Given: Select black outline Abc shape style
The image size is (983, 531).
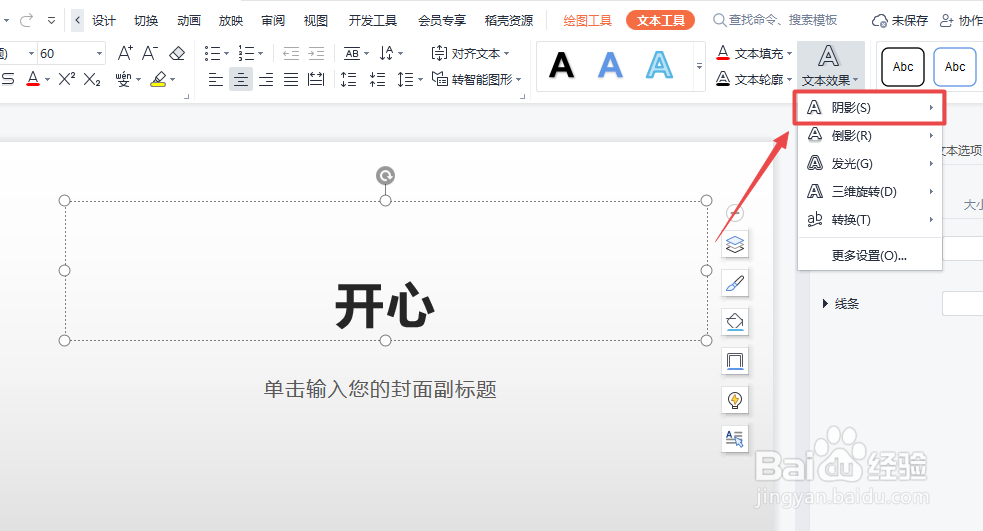Looking at the screenshot, I should 903,66.
